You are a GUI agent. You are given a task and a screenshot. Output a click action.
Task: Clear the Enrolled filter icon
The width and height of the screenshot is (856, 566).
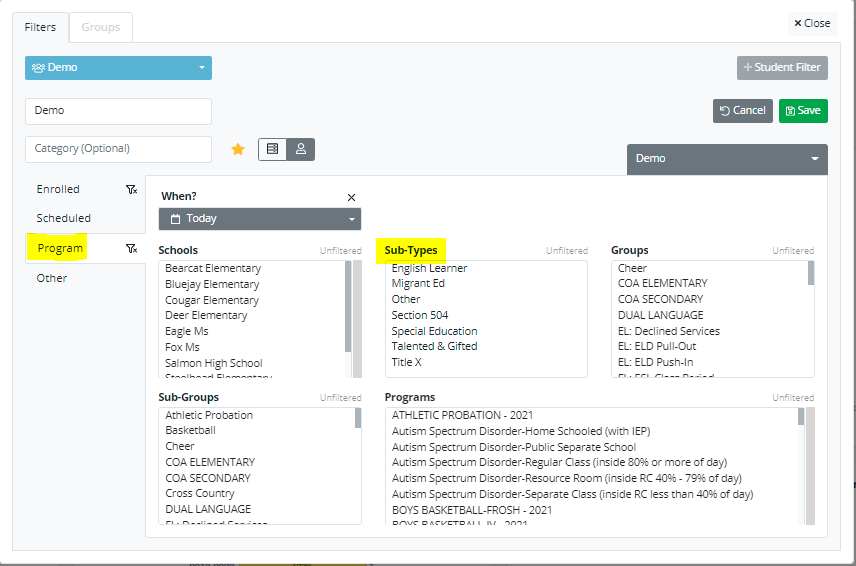coord(131,189)
